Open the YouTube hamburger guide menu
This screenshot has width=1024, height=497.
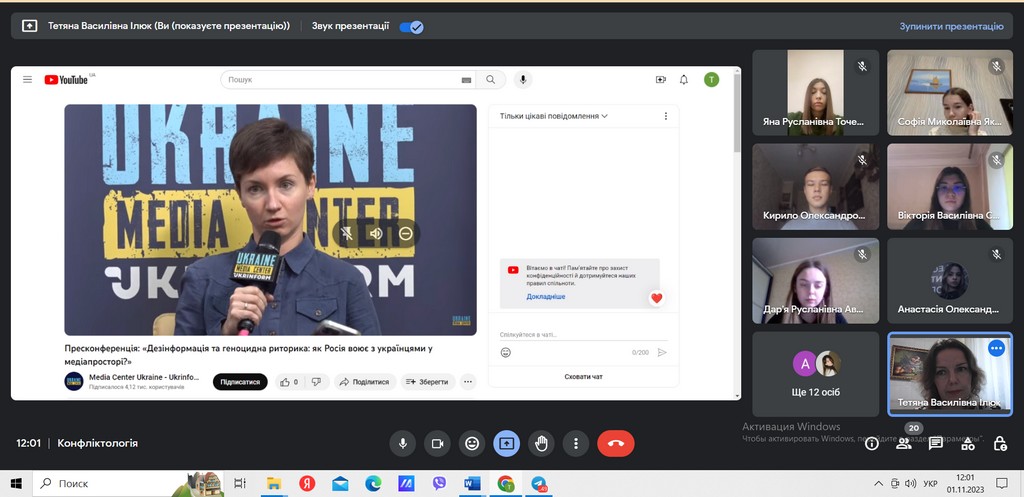click(27, 80)
